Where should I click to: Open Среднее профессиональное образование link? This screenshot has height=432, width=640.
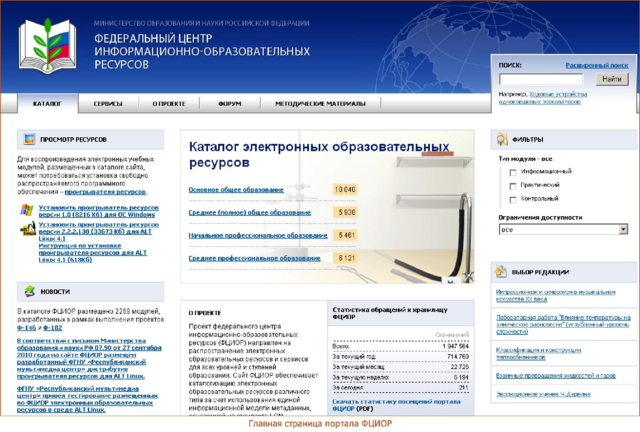[254, 258]
